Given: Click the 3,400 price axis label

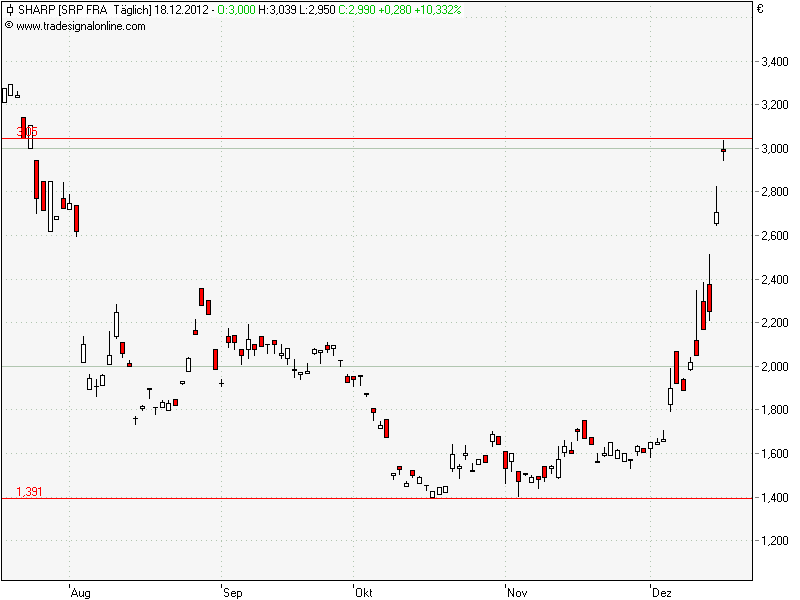Looking at the screenshot, I should coord(774,62).
